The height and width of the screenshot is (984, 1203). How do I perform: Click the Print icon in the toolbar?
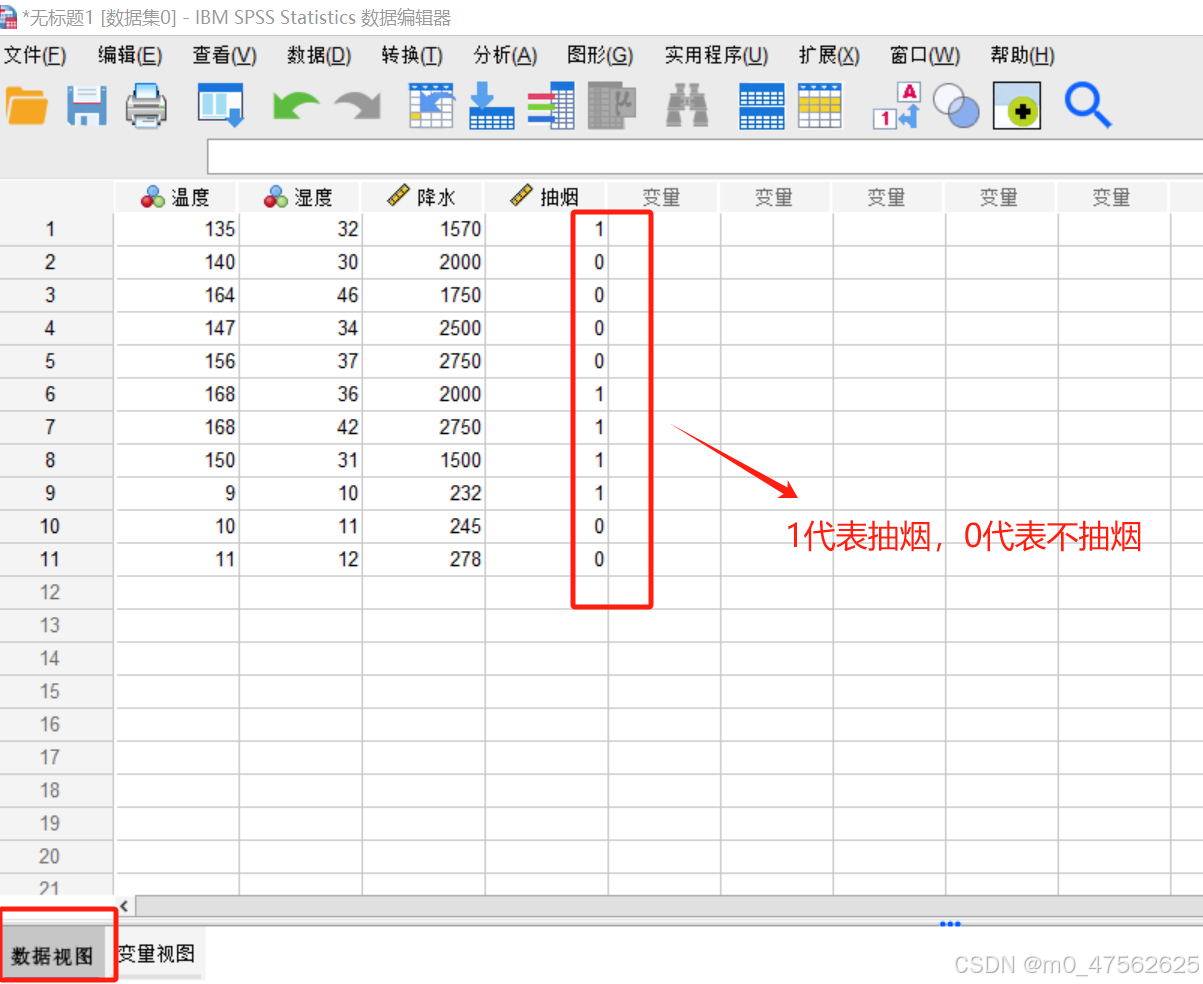point(146,105)
